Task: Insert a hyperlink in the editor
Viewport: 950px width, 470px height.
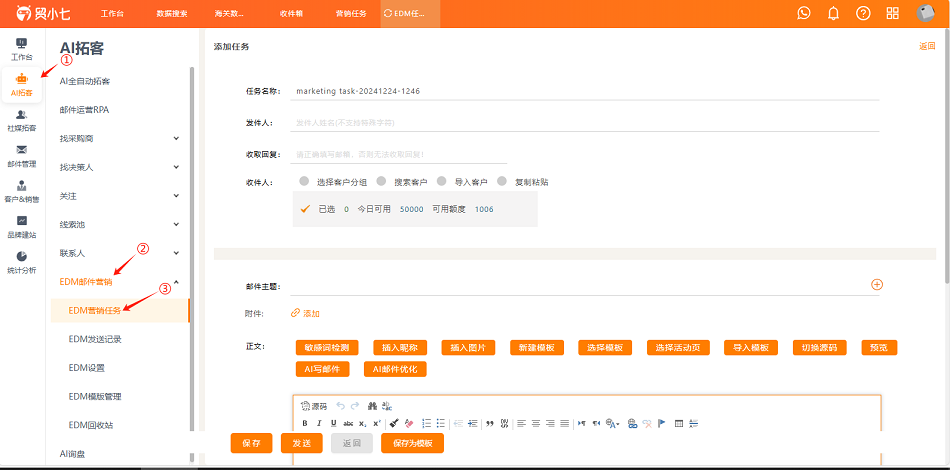Action: [x=632, y=423]
